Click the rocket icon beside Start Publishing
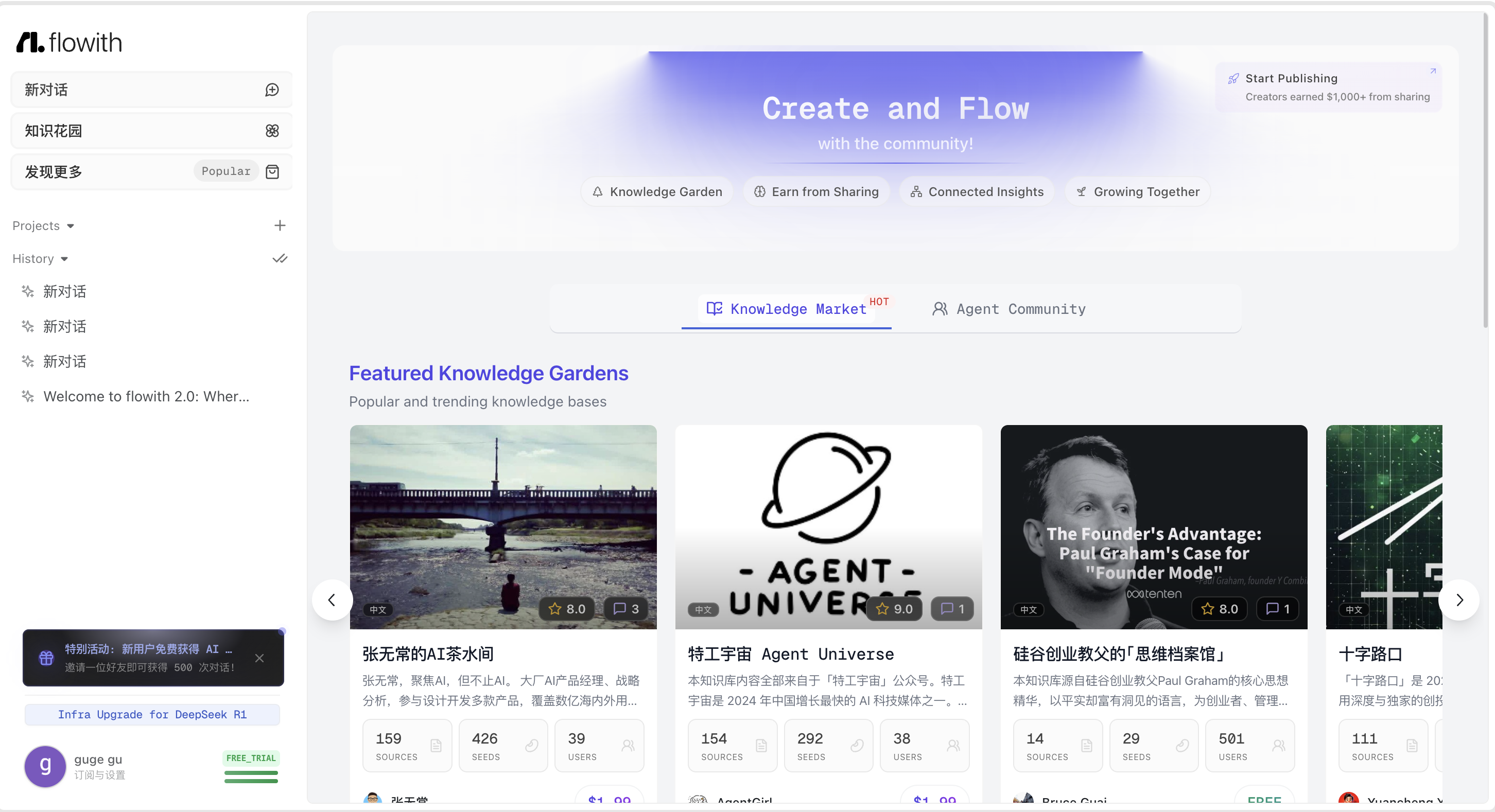The image size is (1495, 812). (x=1233, y=79)
